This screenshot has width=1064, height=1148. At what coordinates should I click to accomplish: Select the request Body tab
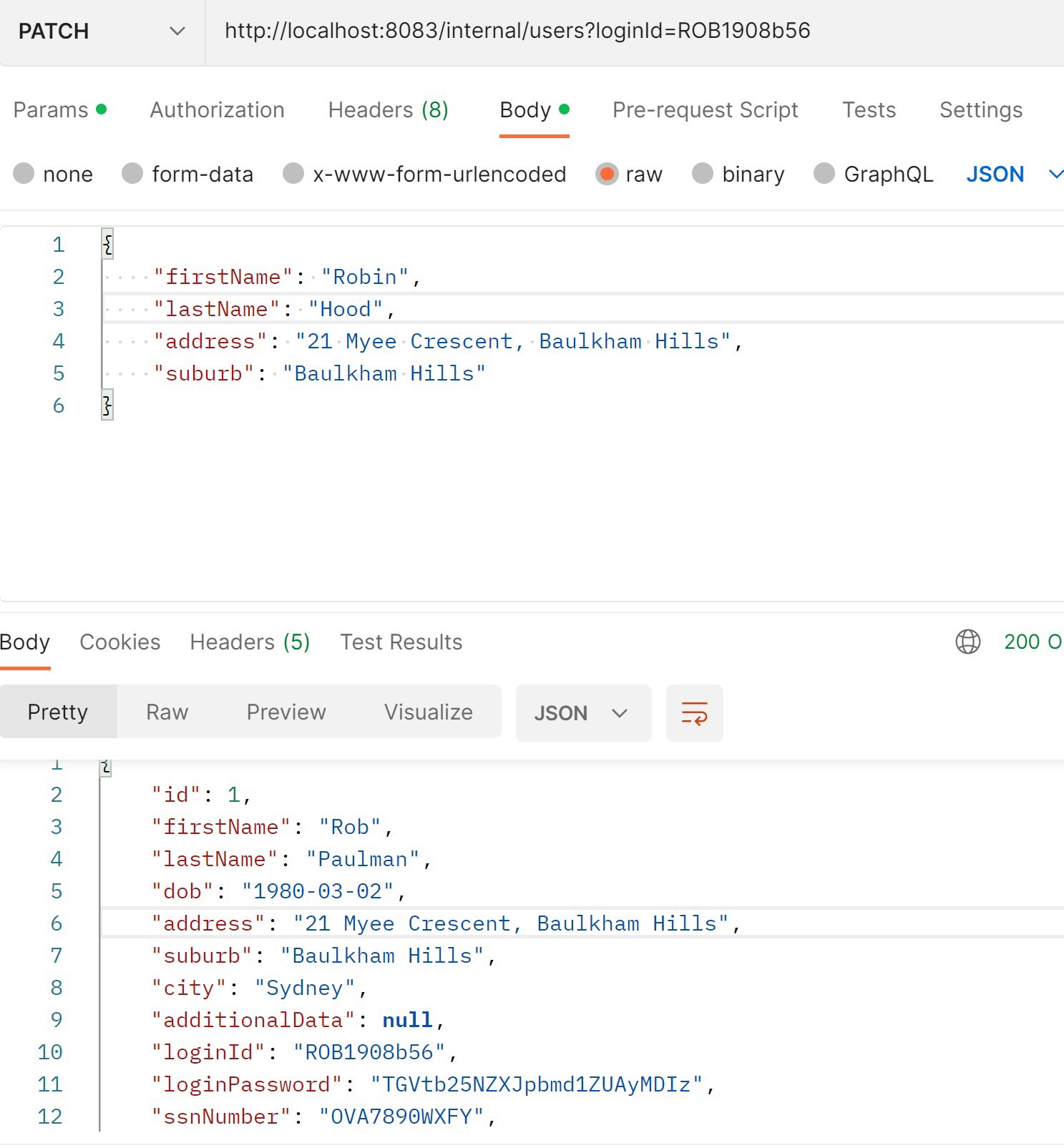[535, 110]
